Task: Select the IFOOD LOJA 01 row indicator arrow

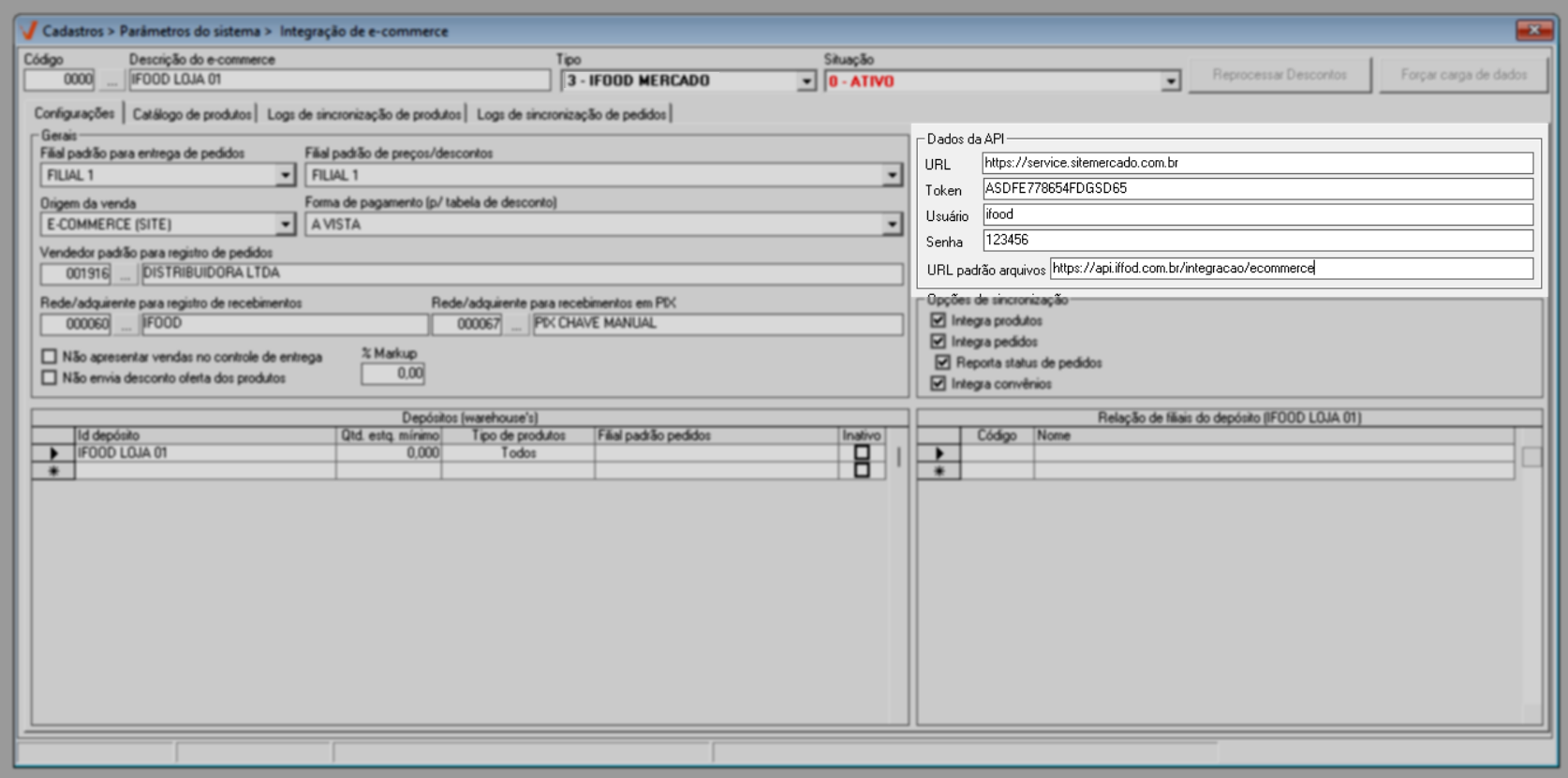Action: pos(53,453)
